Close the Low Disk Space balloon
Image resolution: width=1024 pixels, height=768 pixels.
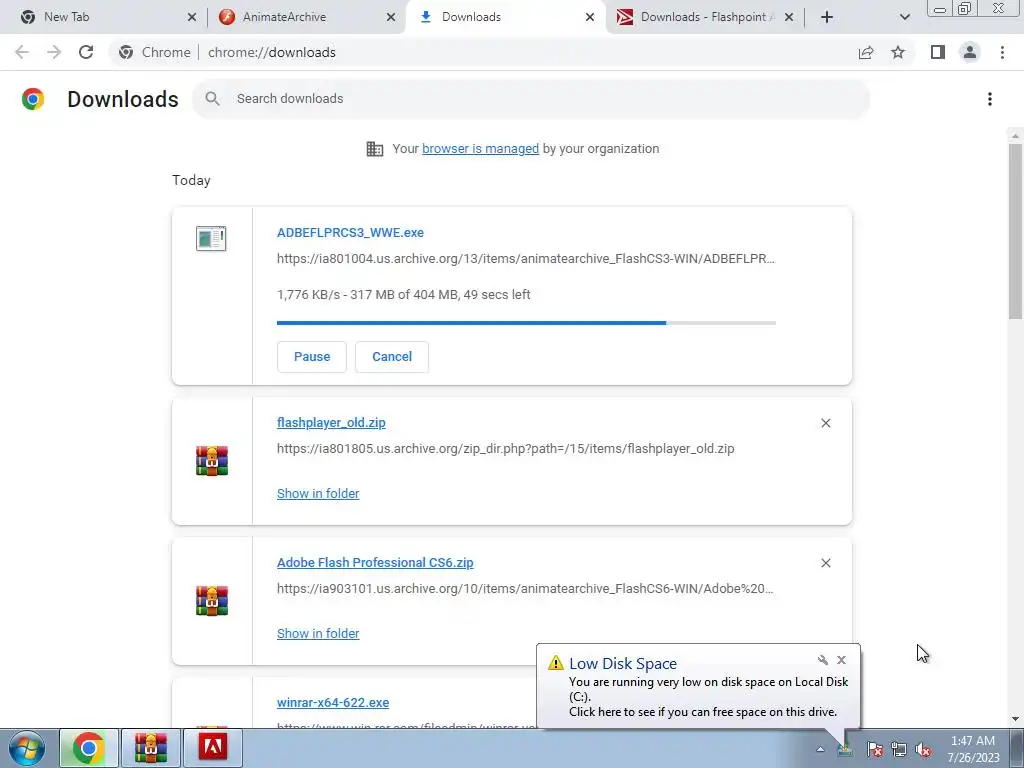pos(842,660)
